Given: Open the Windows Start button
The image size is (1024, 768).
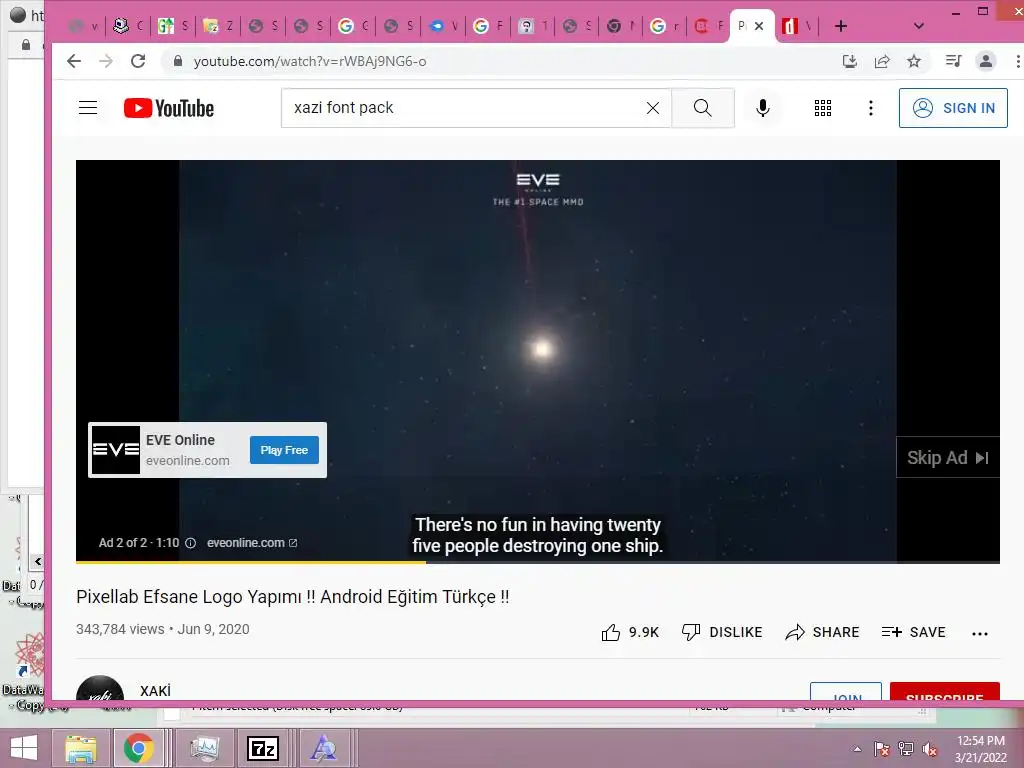Looking at the screenshot, I should click(24, 748).
